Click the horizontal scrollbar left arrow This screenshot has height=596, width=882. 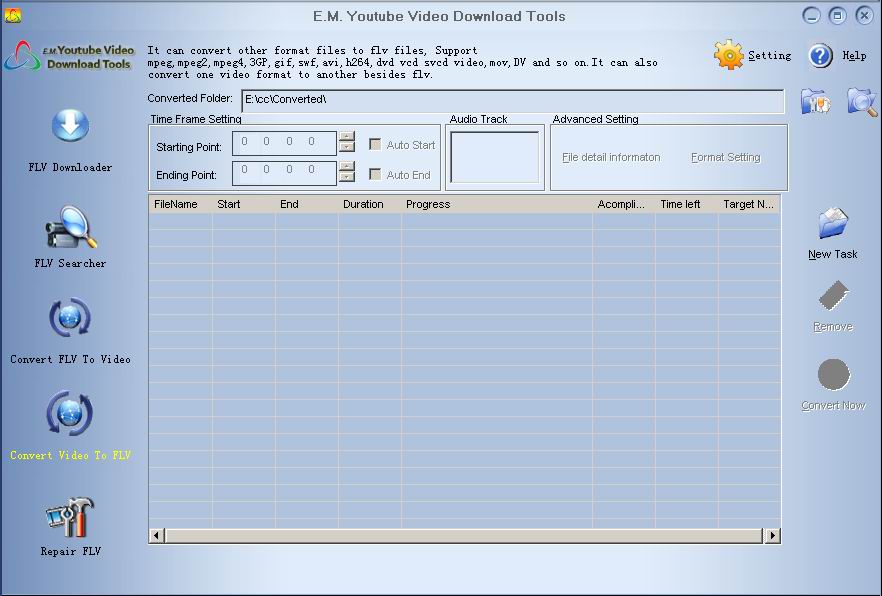tap(157, 536)
